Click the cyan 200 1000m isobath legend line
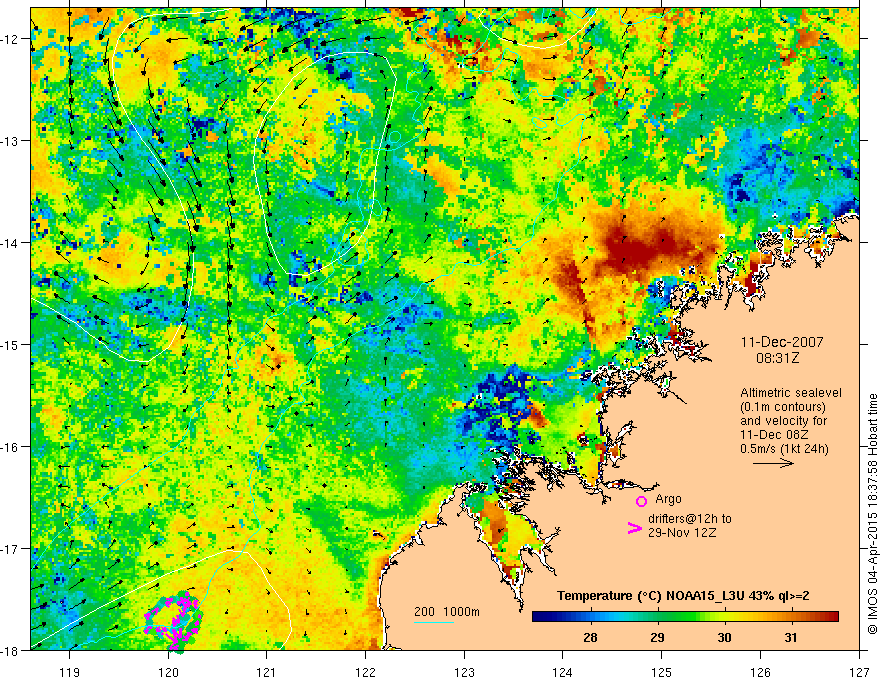 tap(434, 622)
